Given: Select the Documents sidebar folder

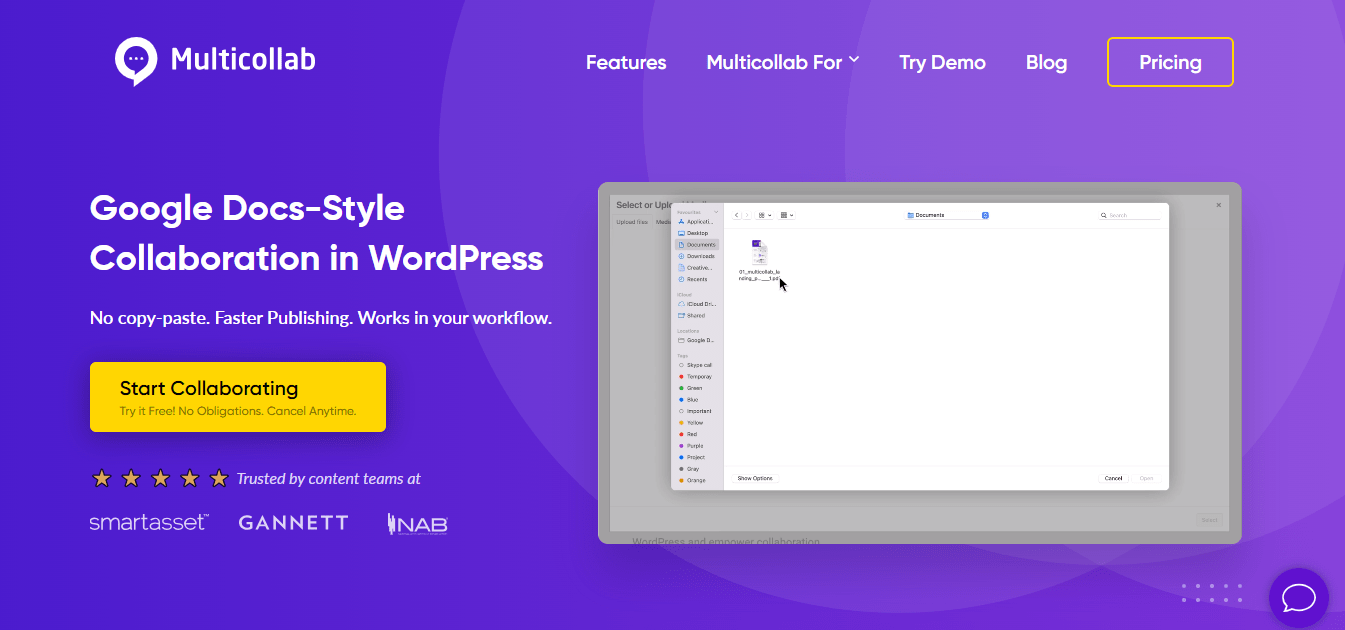Looking at the screenshot, I should (x=697, y=245).
